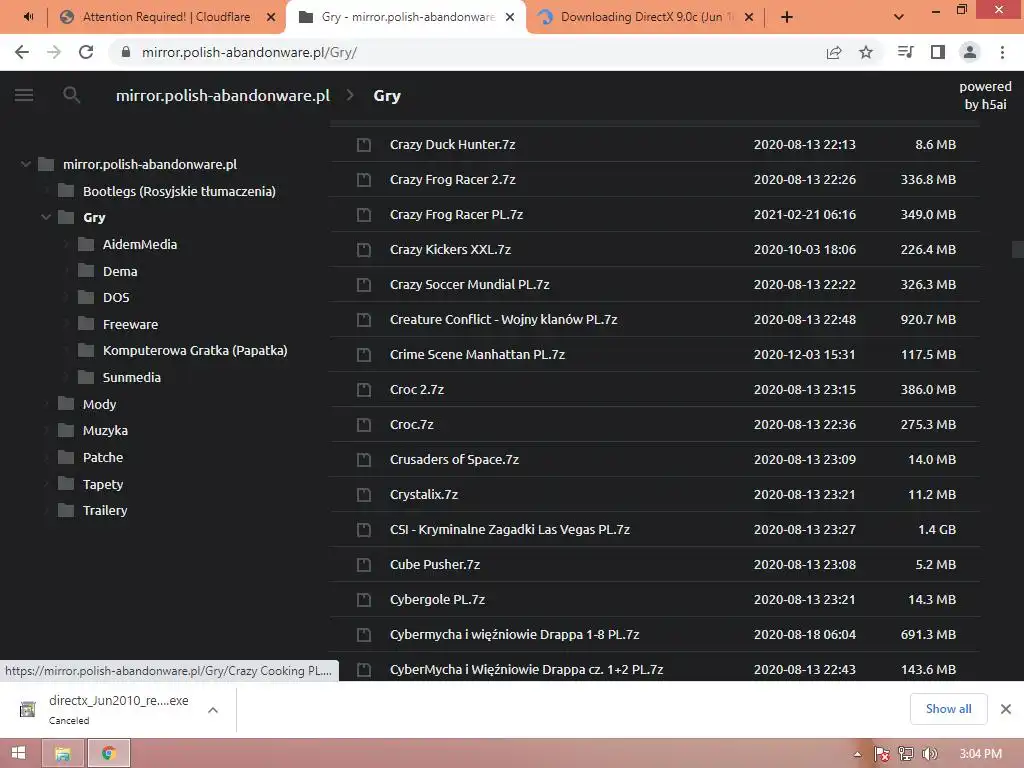Screen dimensions: 1024x768
Task: Open Trailery folder in sidebar
Action: click(104, 510)
